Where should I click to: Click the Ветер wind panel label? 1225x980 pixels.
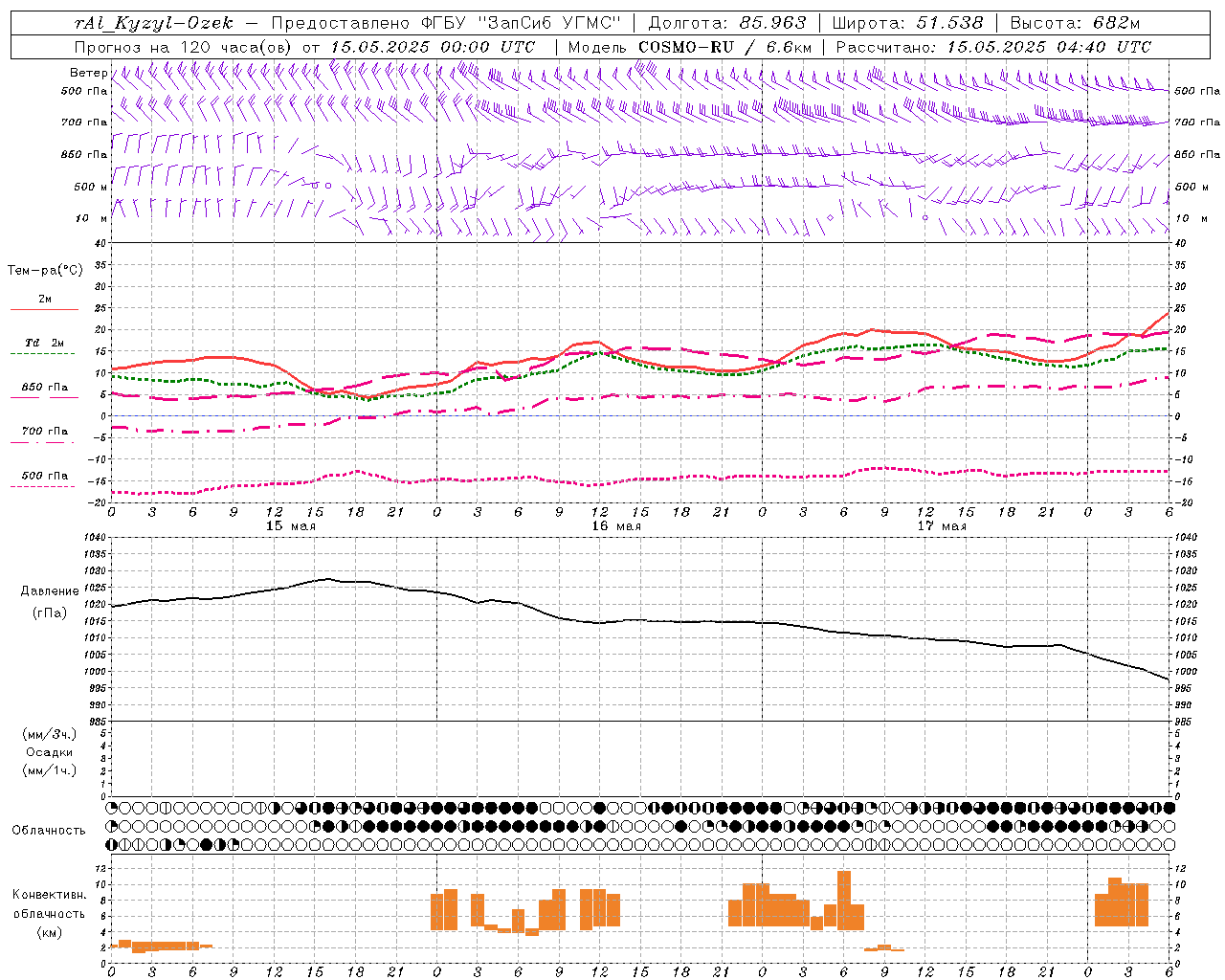pos(88,73)
